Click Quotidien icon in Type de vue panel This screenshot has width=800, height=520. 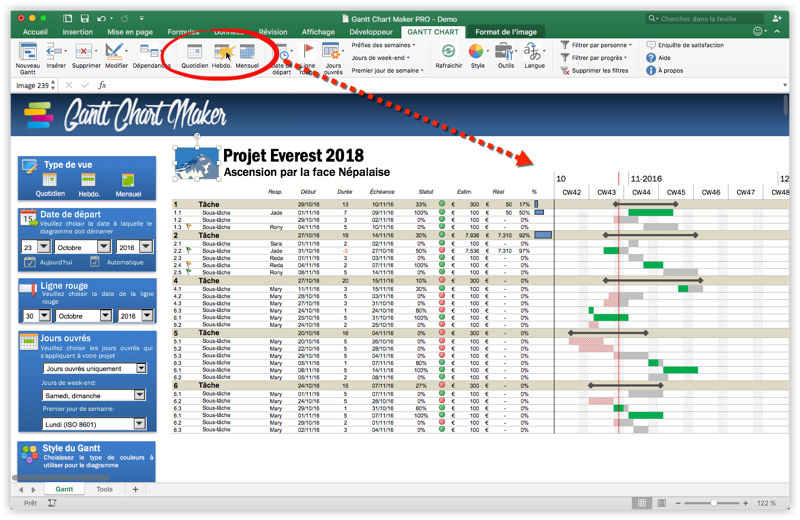(x=49, y=180)
